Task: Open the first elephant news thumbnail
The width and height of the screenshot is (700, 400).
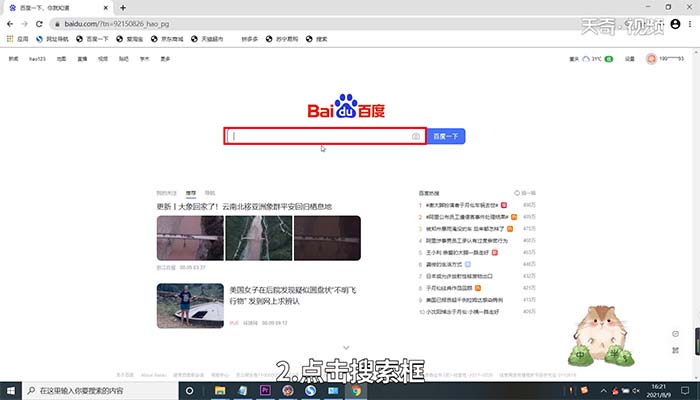Action: click(x=190, y=238)
